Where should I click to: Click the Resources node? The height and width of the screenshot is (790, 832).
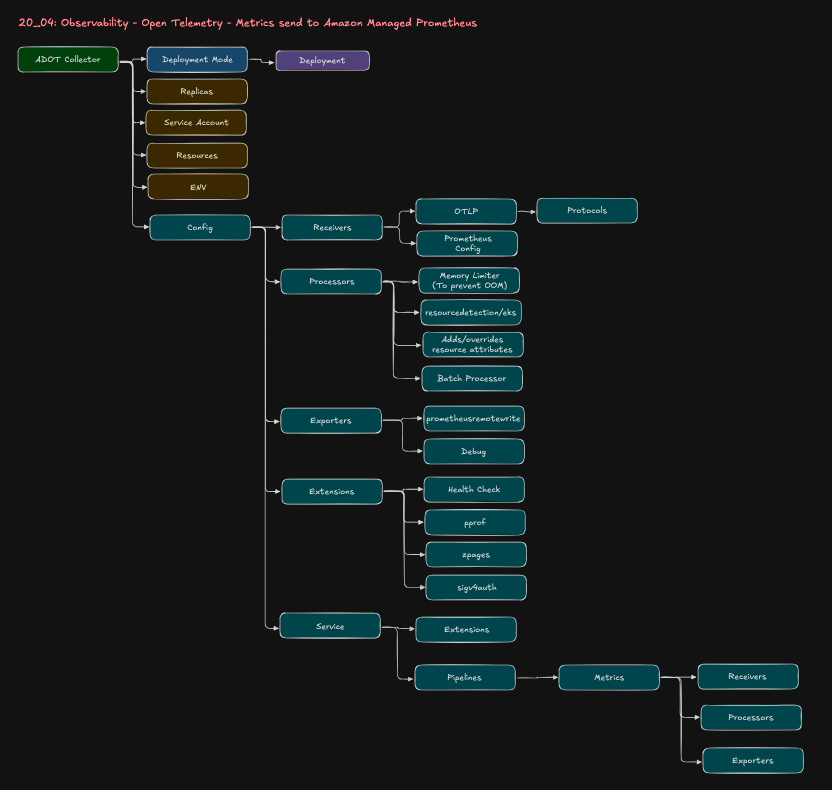click(x=196, y=155)
